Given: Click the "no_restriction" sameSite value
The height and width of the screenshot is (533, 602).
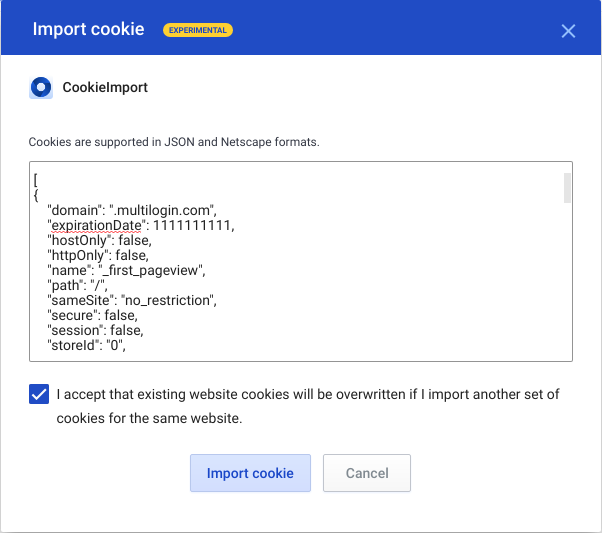Looking at the screenshot, I should [x=169, y=301].
